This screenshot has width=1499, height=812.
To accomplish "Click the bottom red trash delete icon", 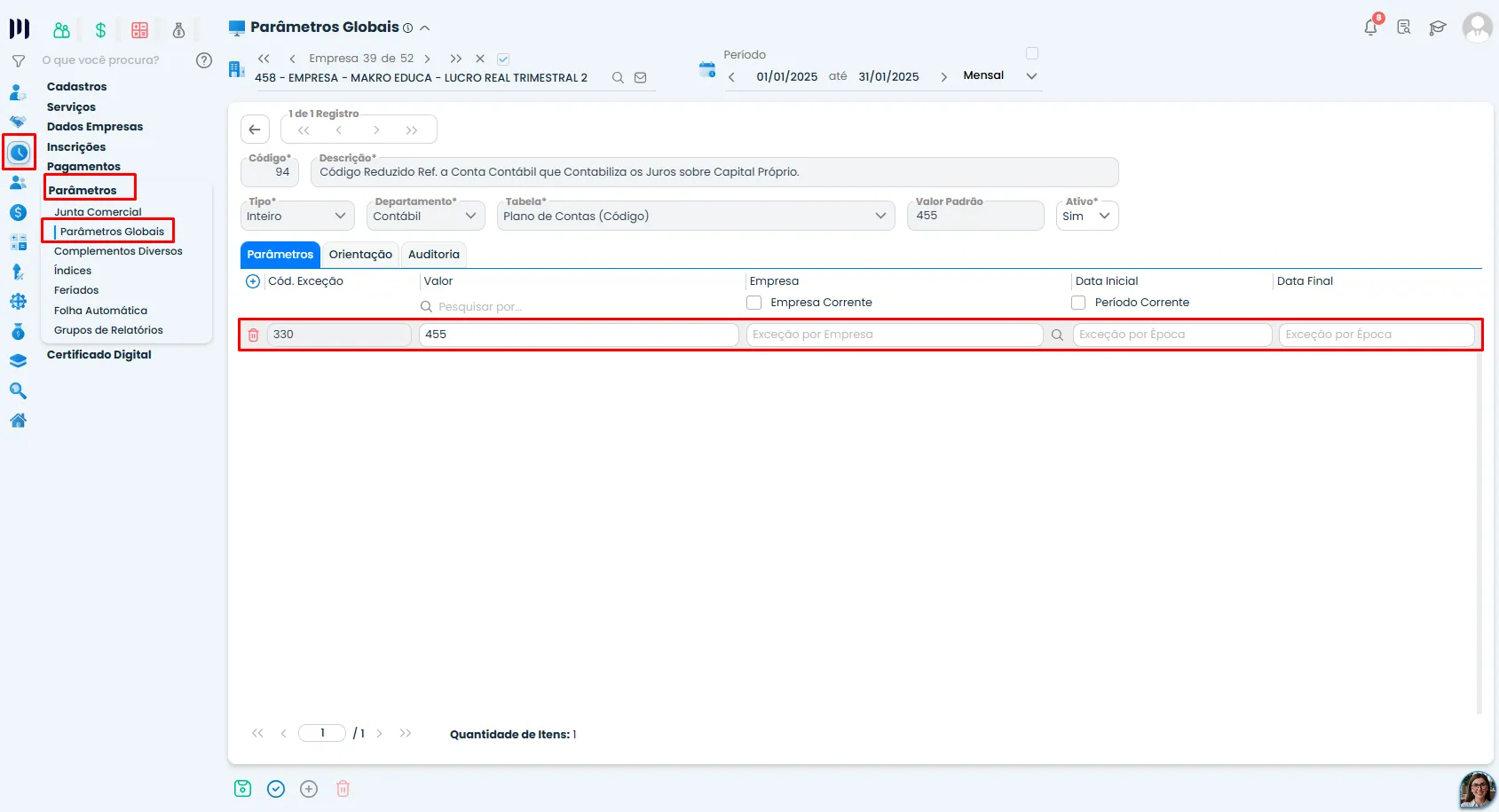I will coord(343,788).
